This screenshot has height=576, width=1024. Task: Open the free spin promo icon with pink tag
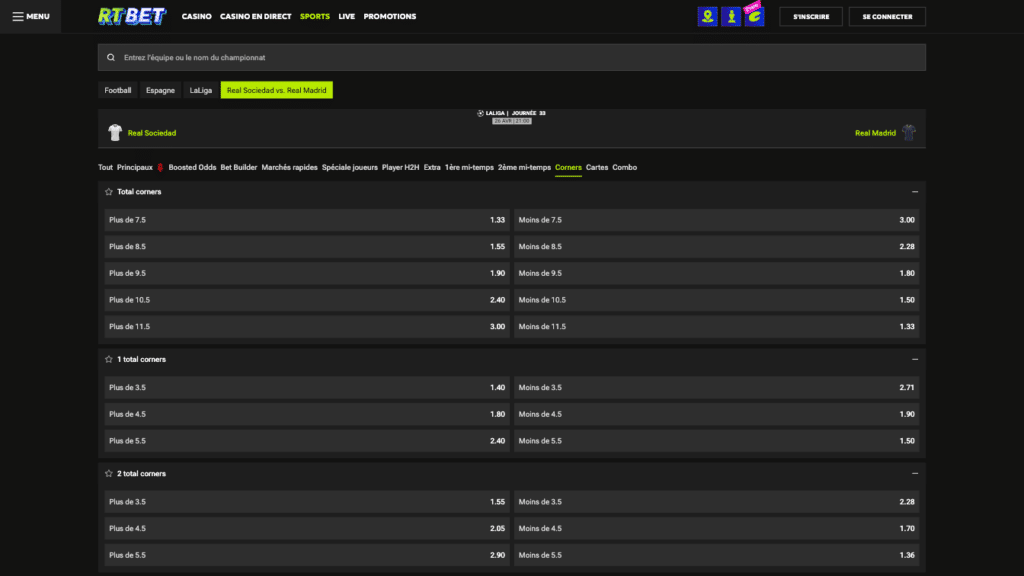754,15
